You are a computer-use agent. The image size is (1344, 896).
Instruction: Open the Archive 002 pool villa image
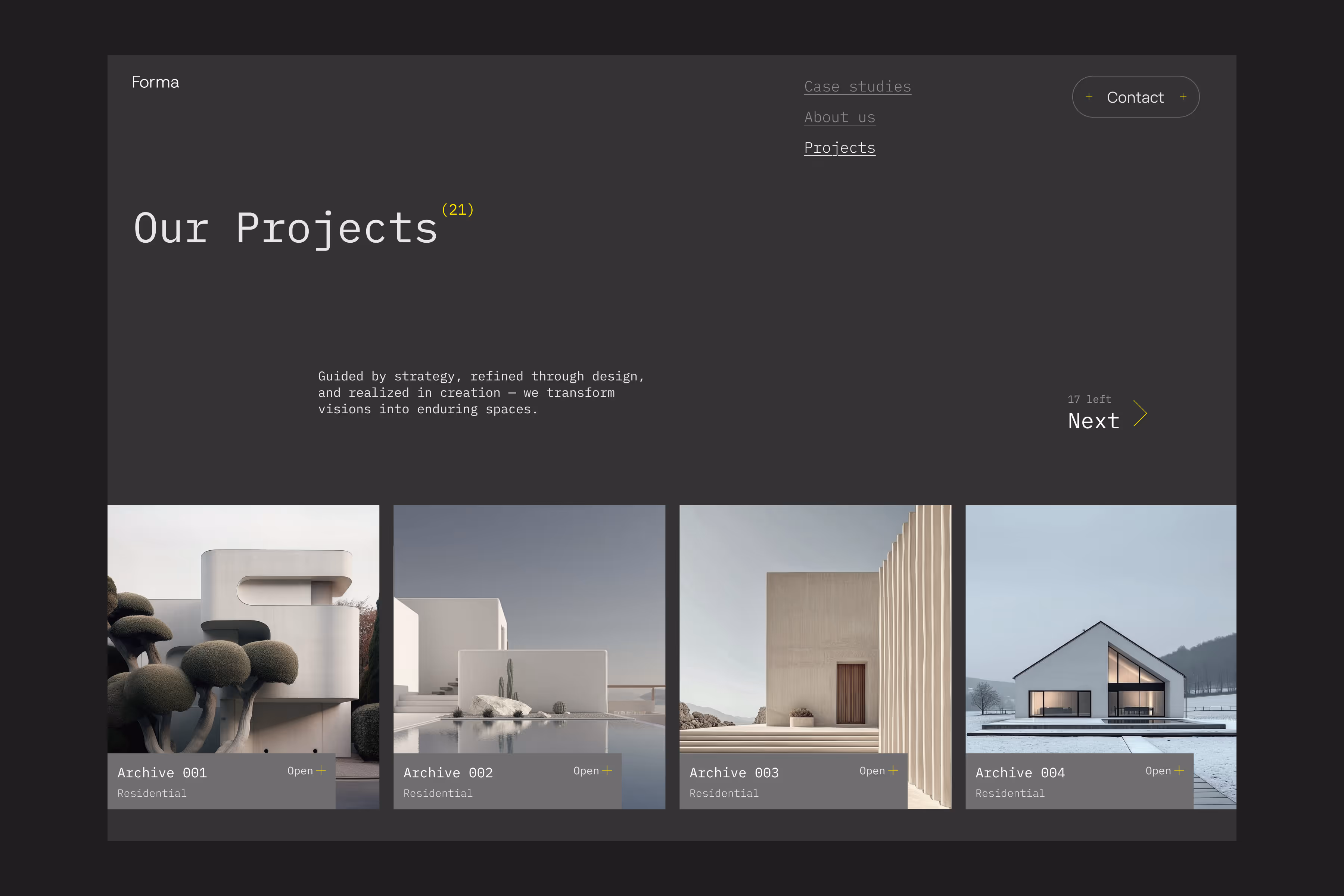[x=529, y=629]
